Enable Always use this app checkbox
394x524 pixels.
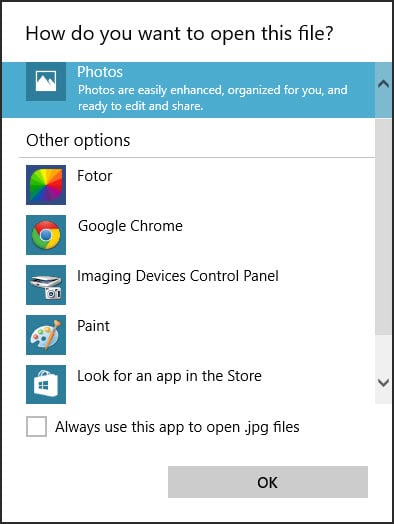click(36, 426)
